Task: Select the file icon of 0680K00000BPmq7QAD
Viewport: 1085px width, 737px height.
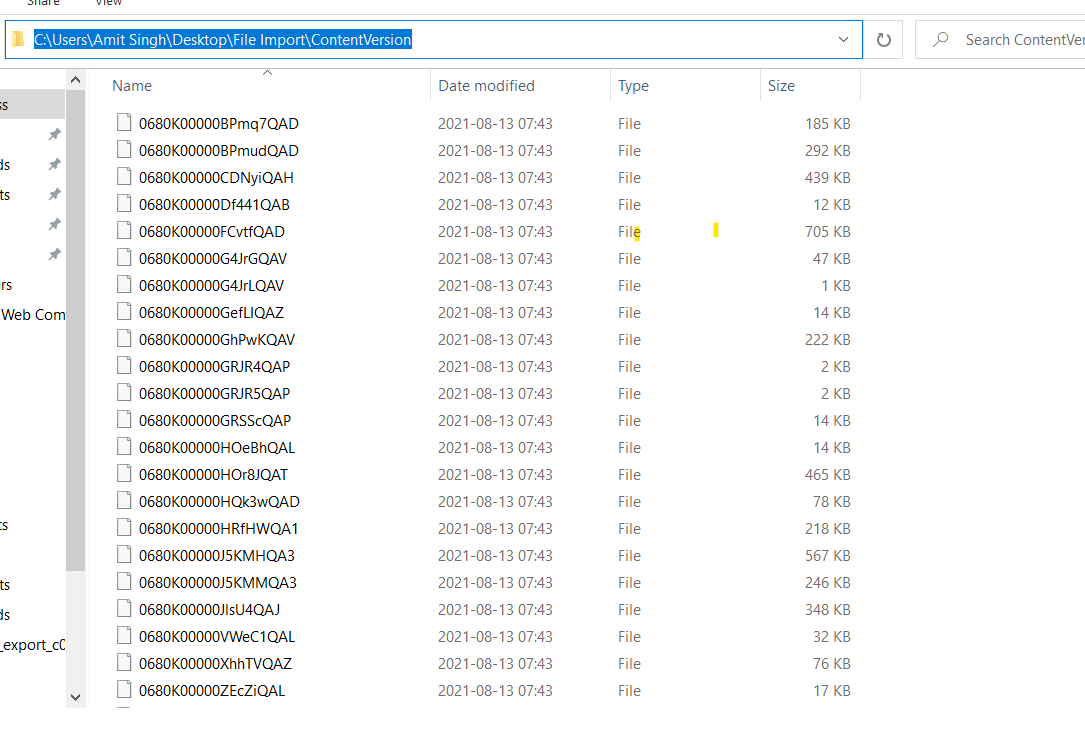Action: (124, 122)
